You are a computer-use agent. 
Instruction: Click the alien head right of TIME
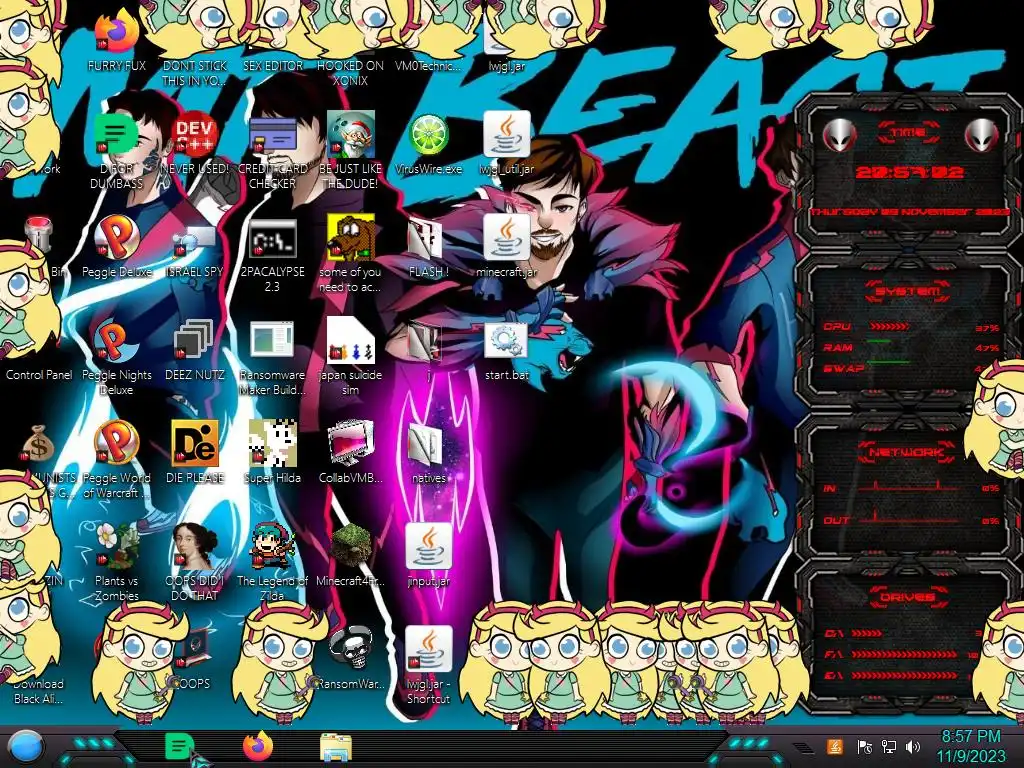pos(982,135)
